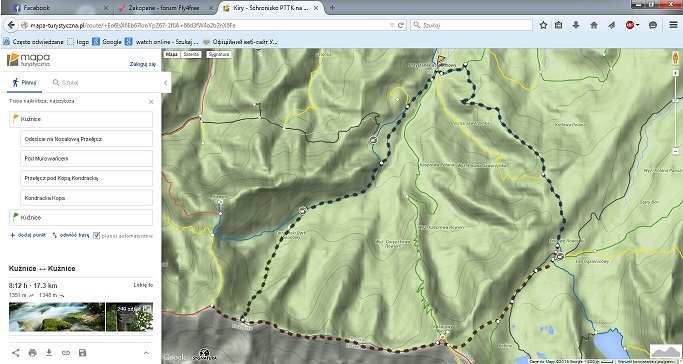
Task: Bookmark page with star icon
Action: (x=543, y=25)
